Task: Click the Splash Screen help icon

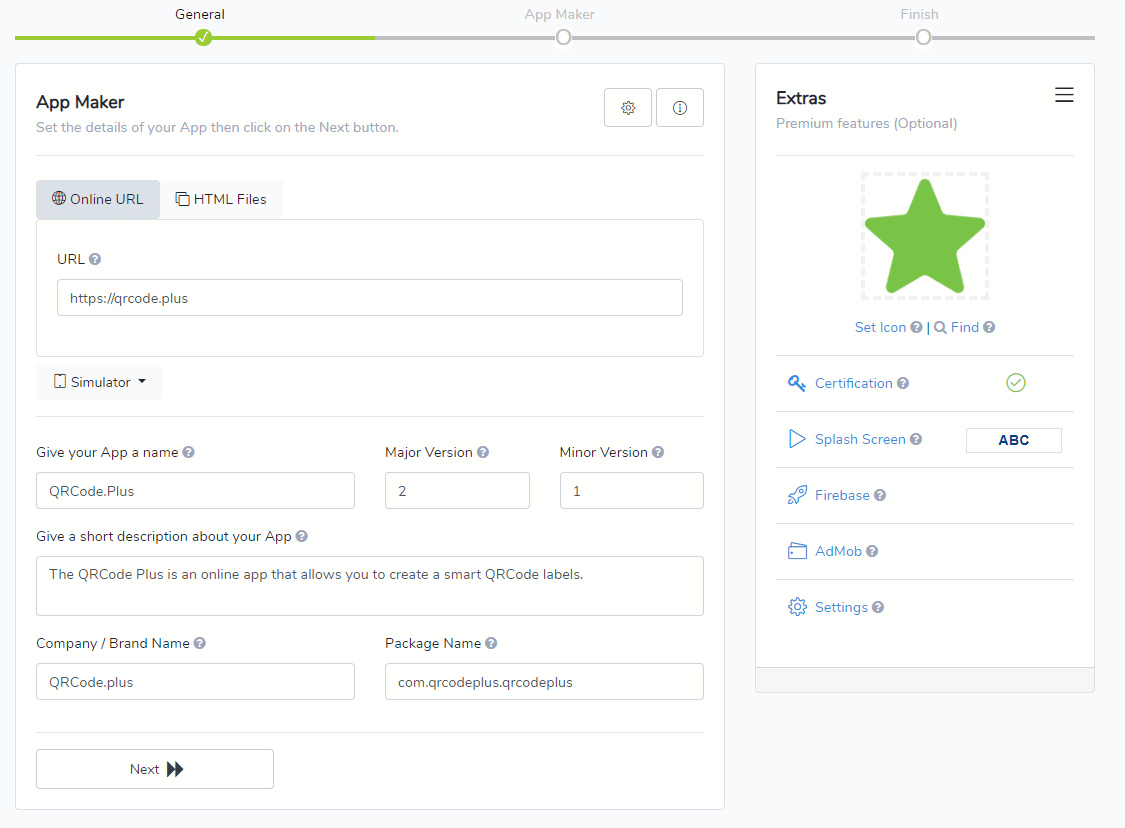Action: (915, 439)
